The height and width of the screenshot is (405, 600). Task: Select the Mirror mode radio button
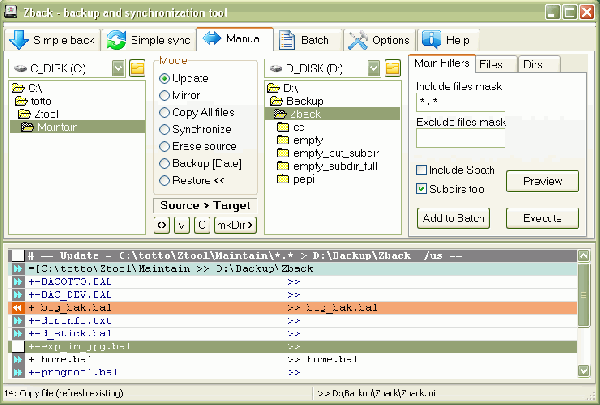(165, 95)
